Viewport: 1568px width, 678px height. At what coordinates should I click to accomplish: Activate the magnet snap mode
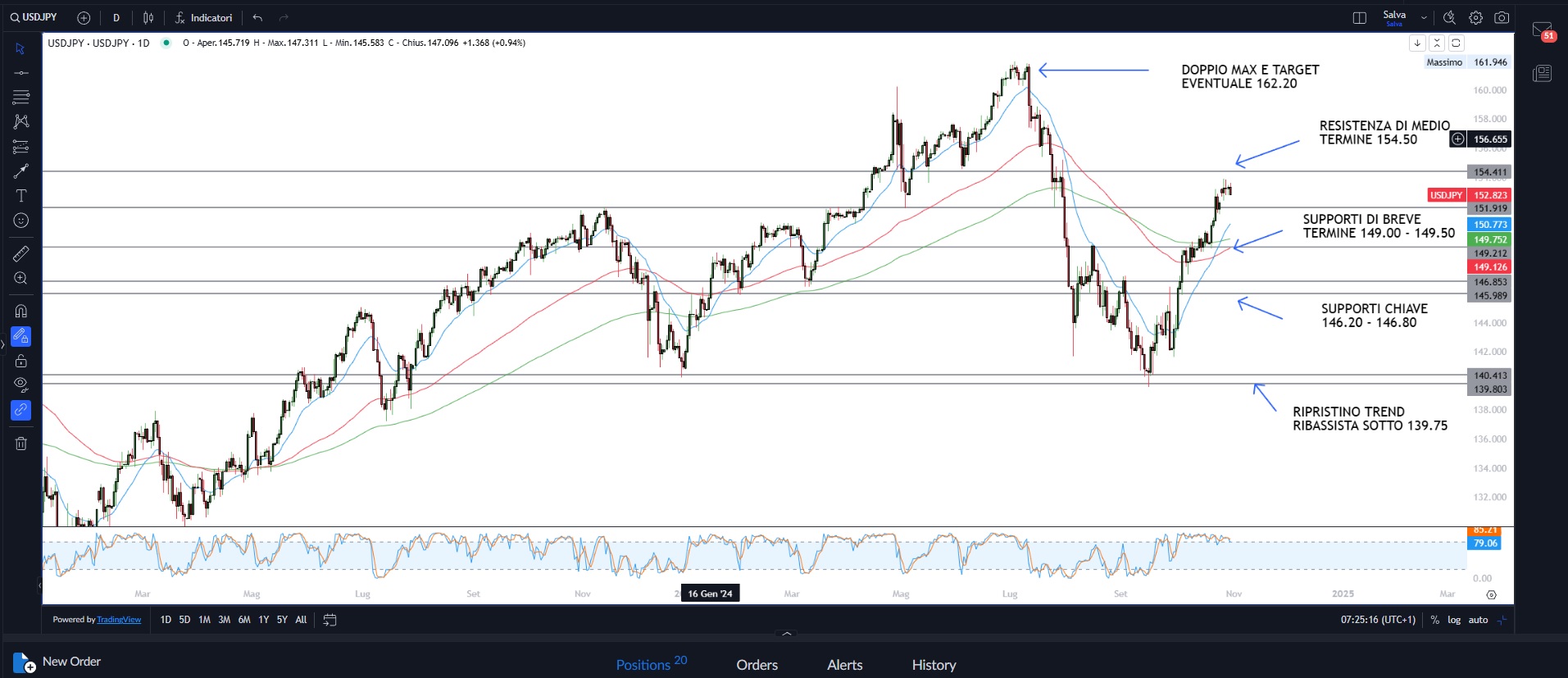click(21, 312)
